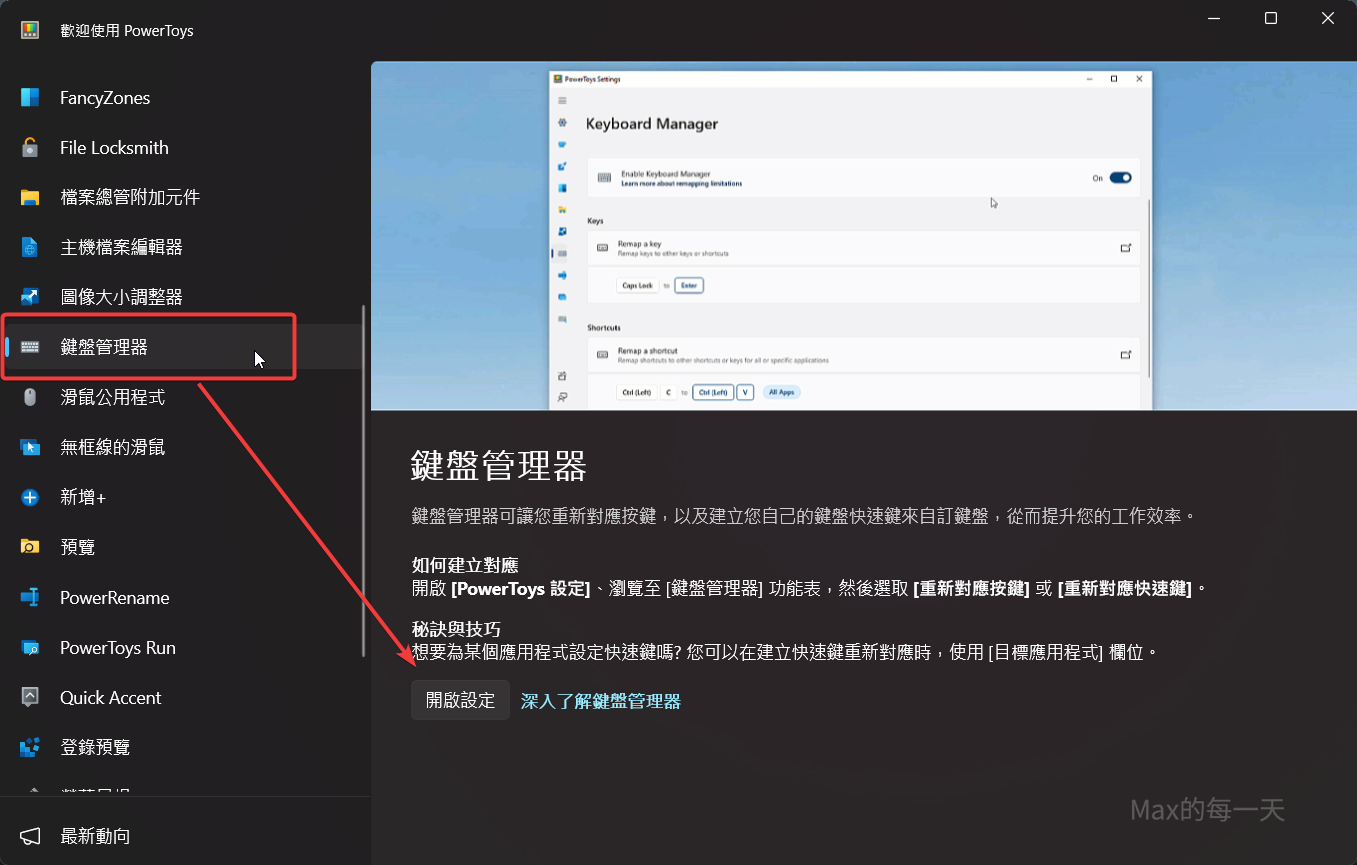Click the 圖像大小調整器 icon

click(x=30, y=297)
